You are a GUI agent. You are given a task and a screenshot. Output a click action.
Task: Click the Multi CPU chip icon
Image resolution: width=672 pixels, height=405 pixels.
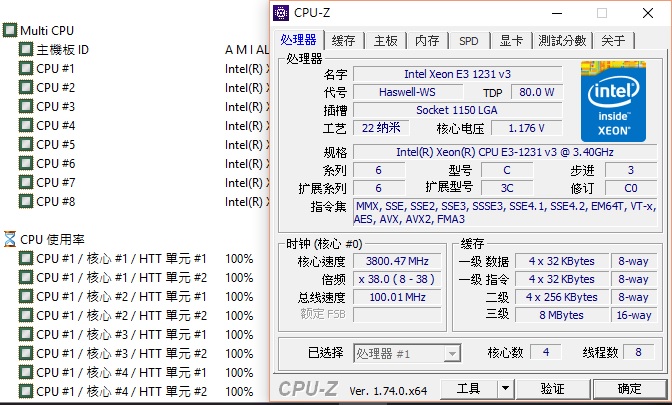[10, 30]
